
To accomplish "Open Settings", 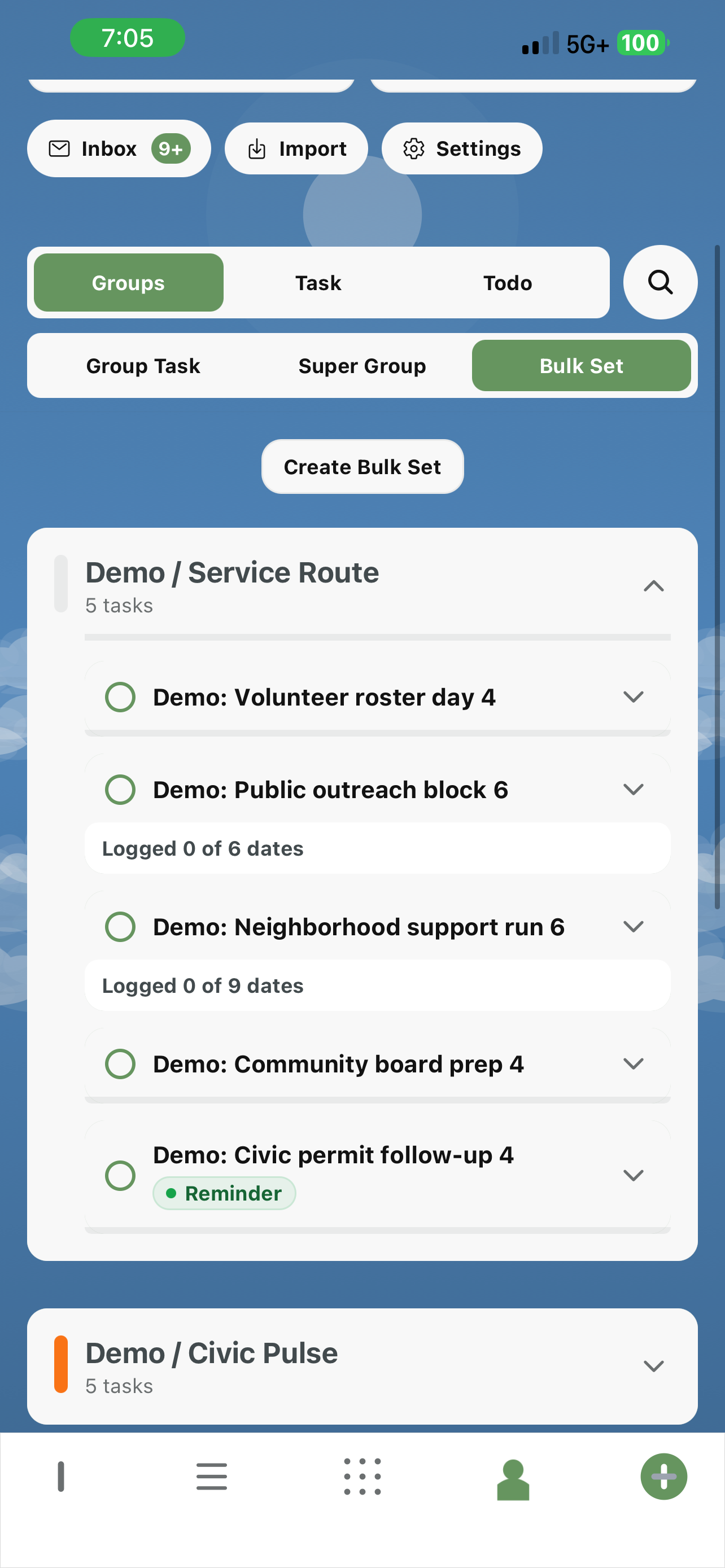I will click(x=461, y=148).
